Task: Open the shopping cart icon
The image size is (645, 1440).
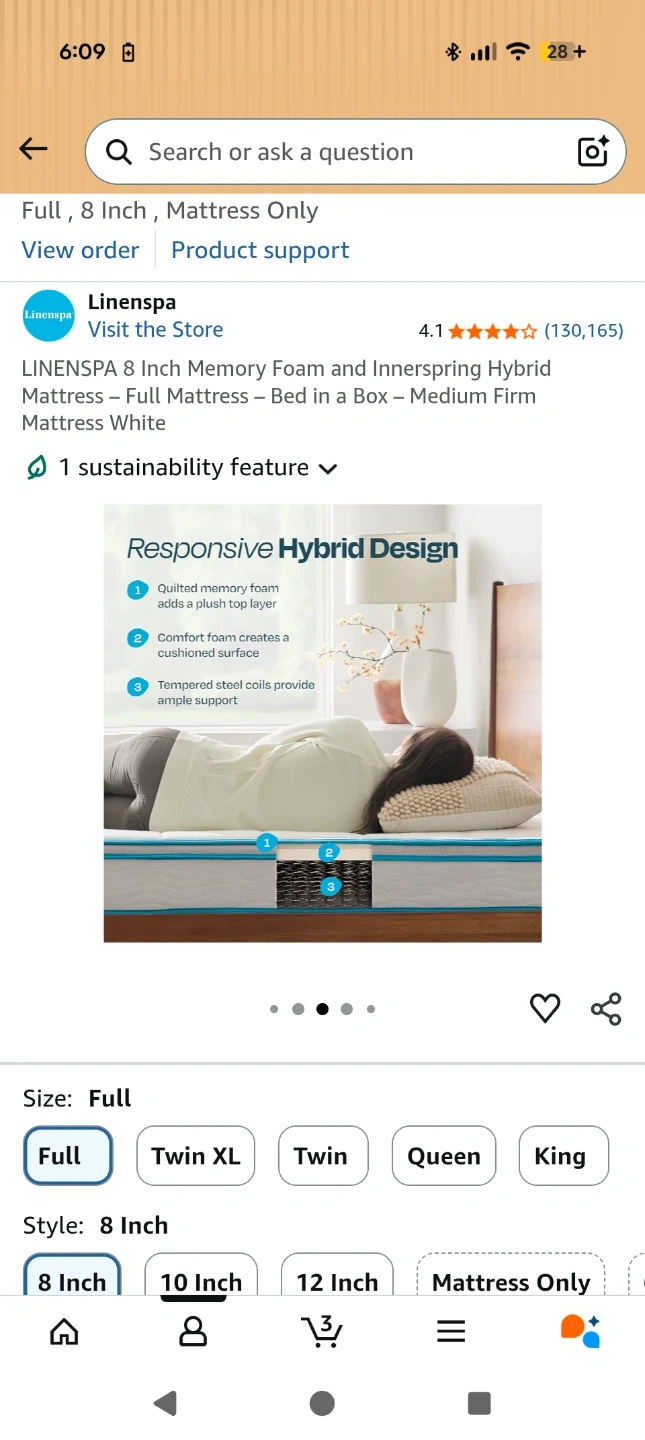Action: 322,1331
